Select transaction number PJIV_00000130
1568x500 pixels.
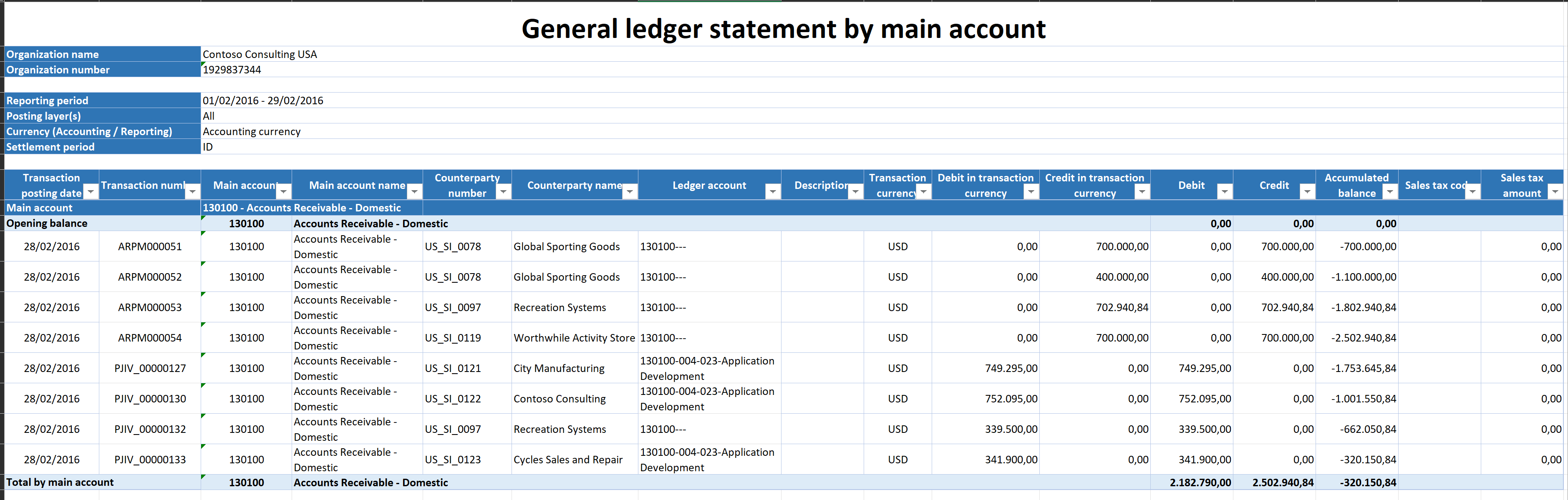150,398
